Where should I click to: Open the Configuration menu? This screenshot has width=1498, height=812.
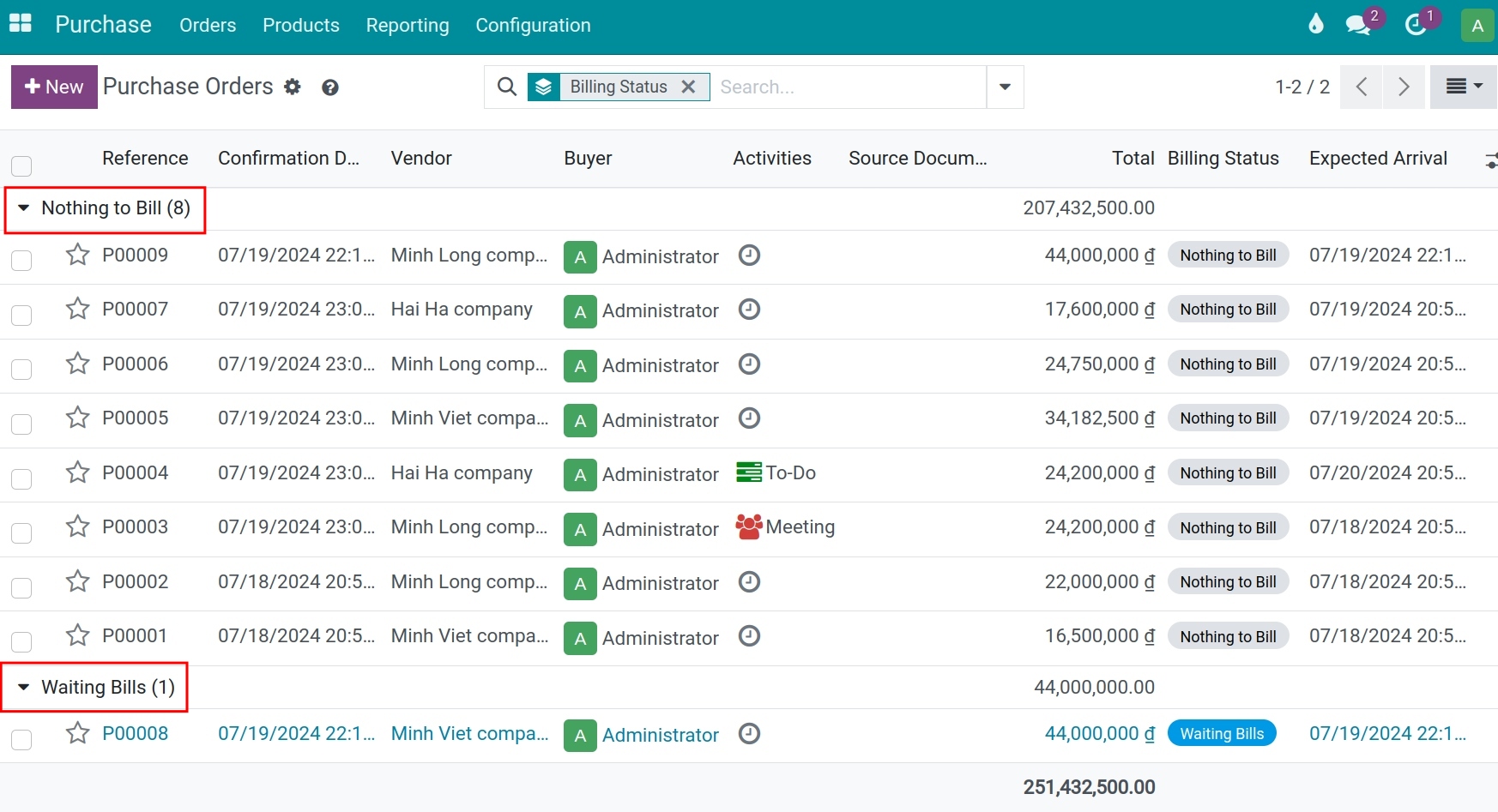[x=533, y=26]
